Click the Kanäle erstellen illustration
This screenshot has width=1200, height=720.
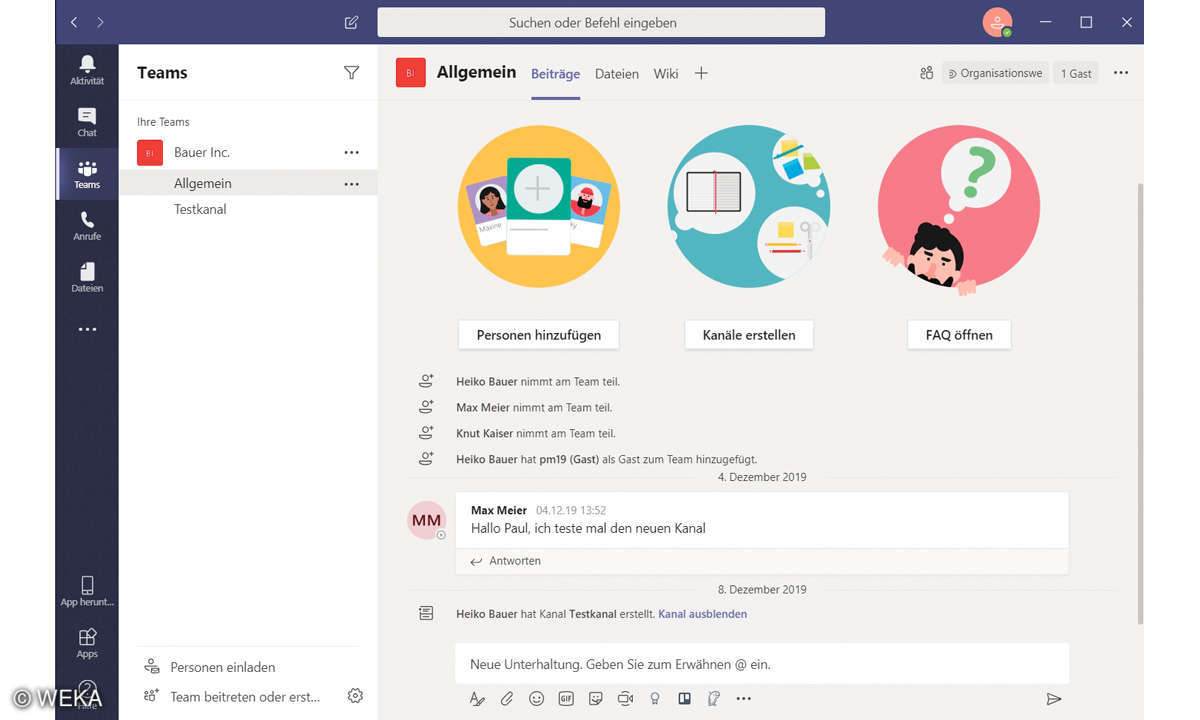(x=749, y=206)
